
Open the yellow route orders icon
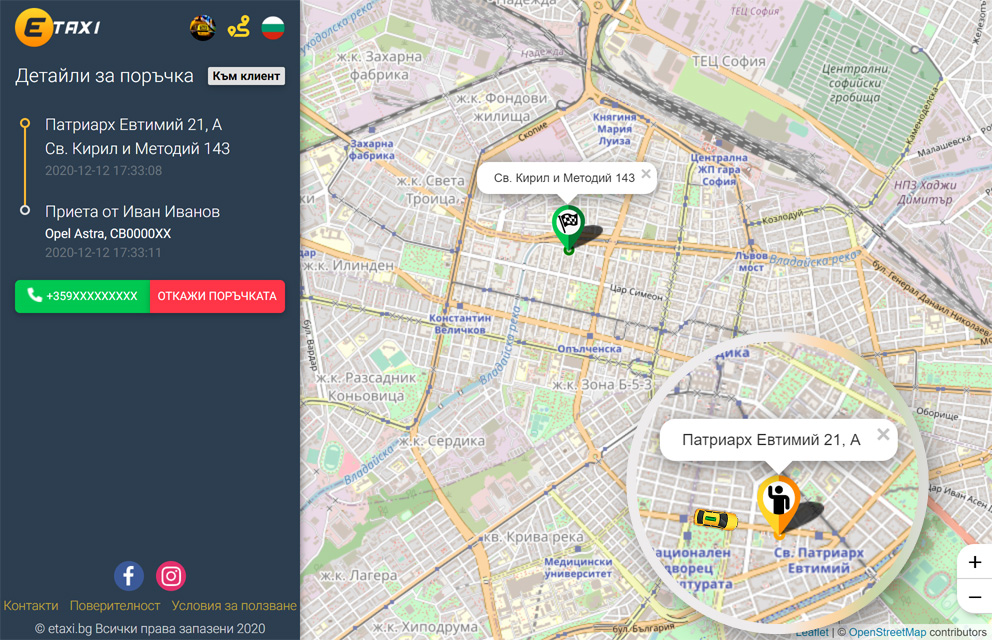click(239, 27)
